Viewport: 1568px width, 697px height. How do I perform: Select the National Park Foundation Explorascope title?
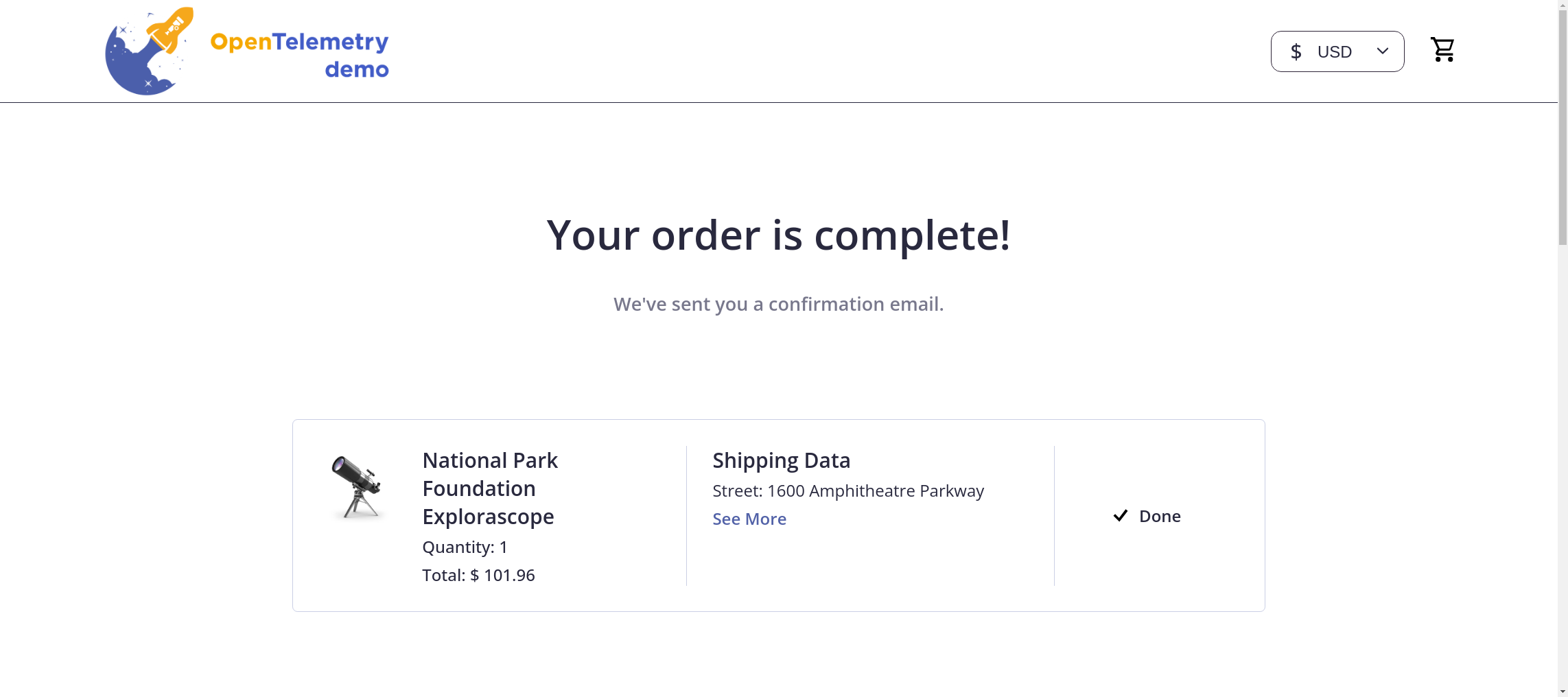tap(489, 488)
